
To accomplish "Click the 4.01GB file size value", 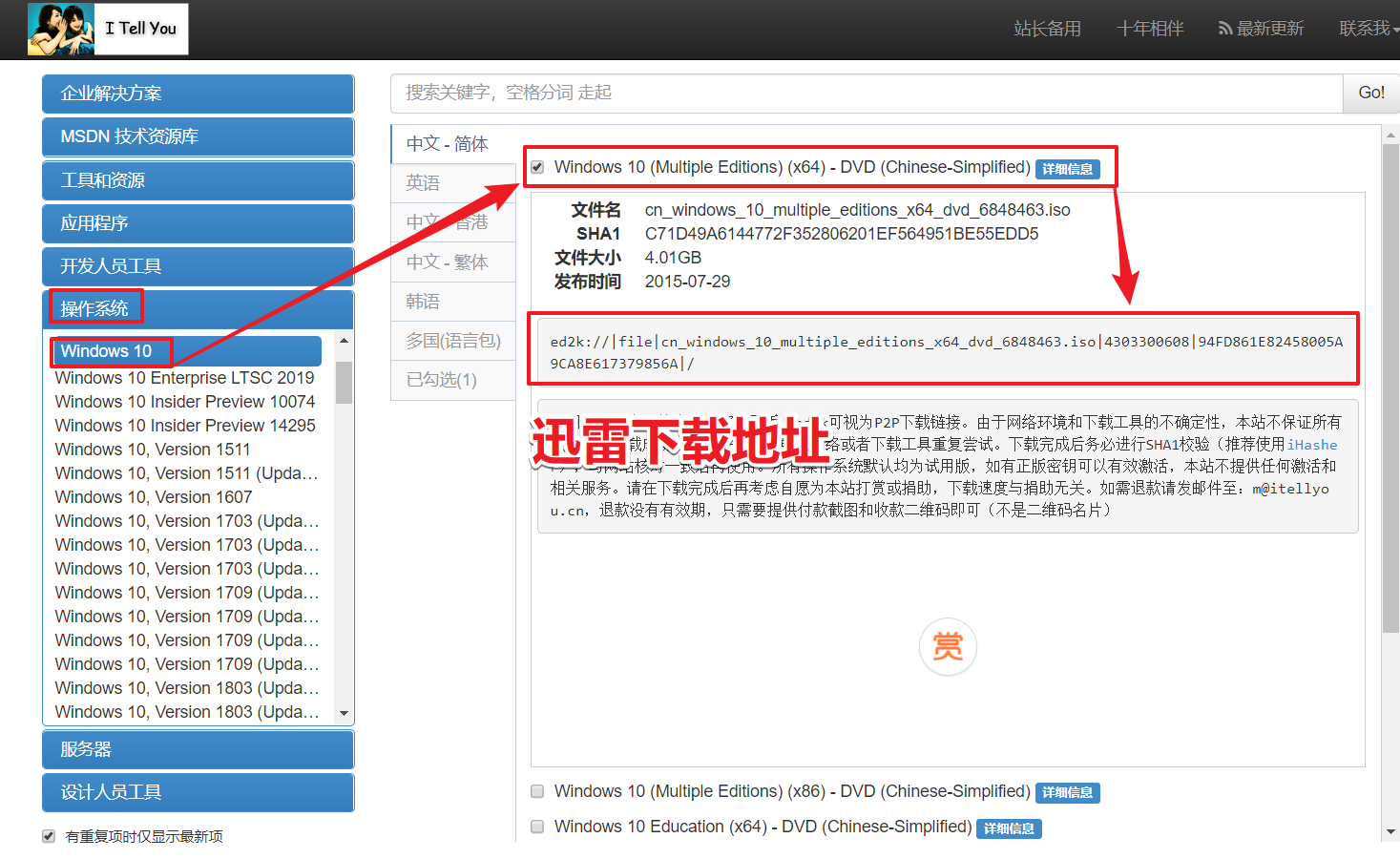I will point(673,258).
